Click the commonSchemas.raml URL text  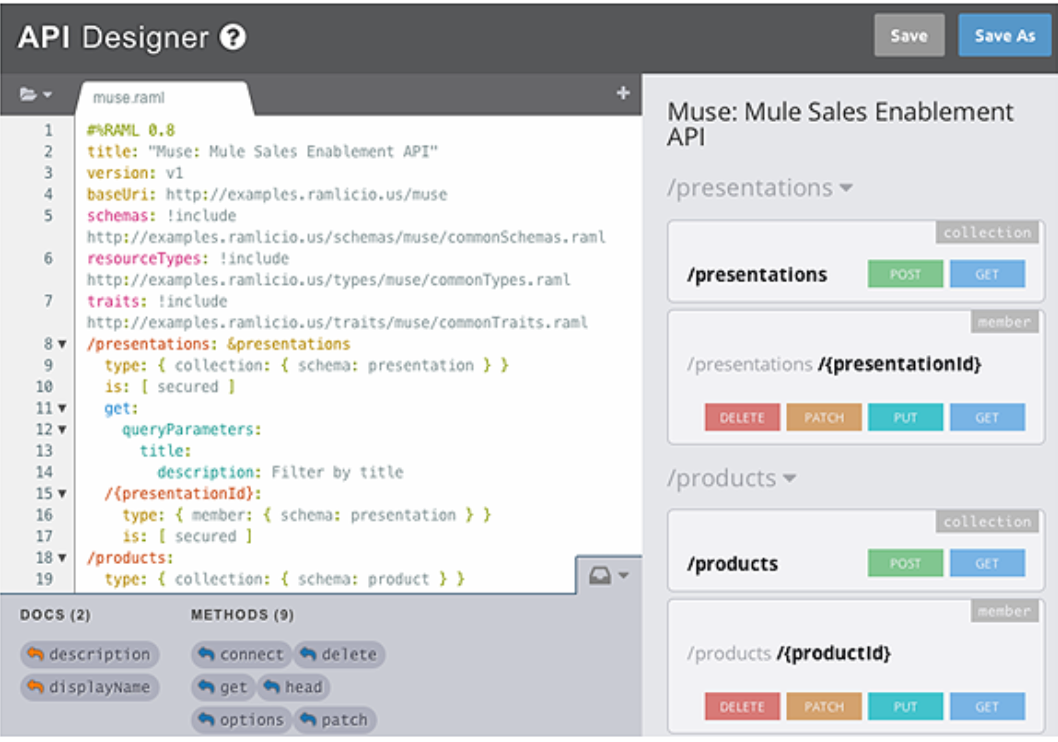click(x=346, y=237)
